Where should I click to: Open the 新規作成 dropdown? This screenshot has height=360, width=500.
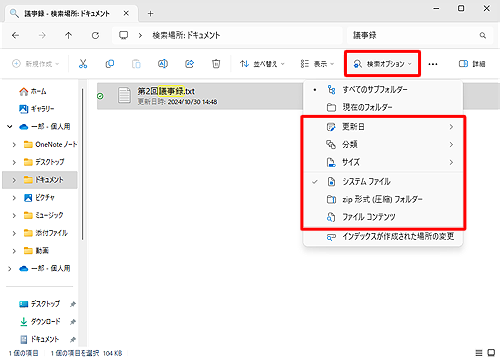tap(35, 64)
